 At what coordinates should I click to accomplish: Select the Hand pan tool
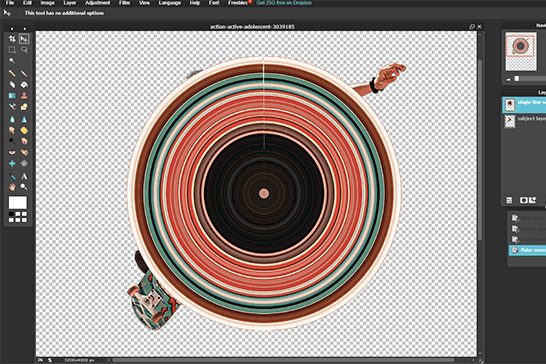point(12,187)
